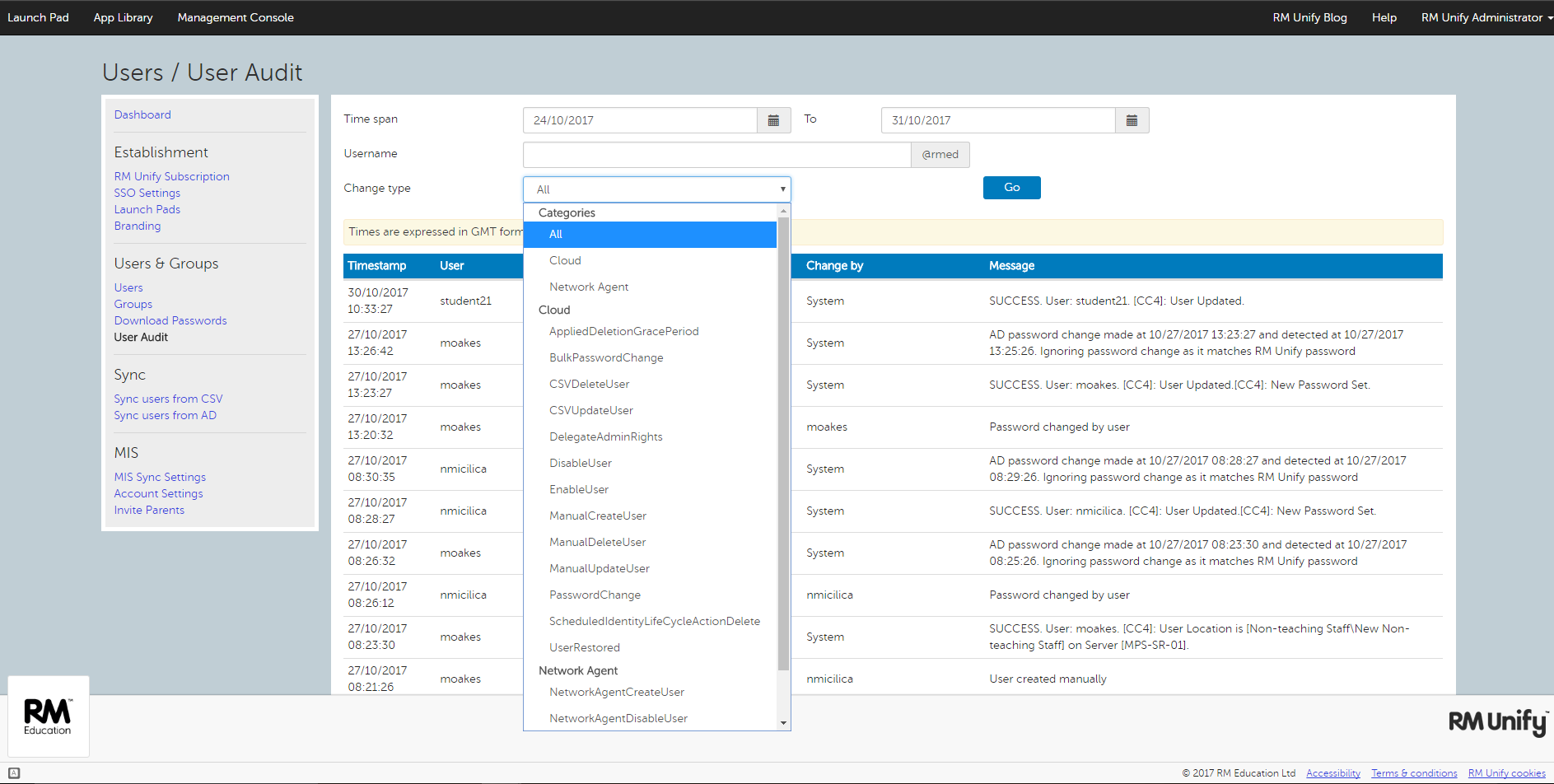The height and width of the screenshot is (784, 1554).
Task: Open Account Settings in sidebar
Action: pyautogui.click(x=158, y=493)
